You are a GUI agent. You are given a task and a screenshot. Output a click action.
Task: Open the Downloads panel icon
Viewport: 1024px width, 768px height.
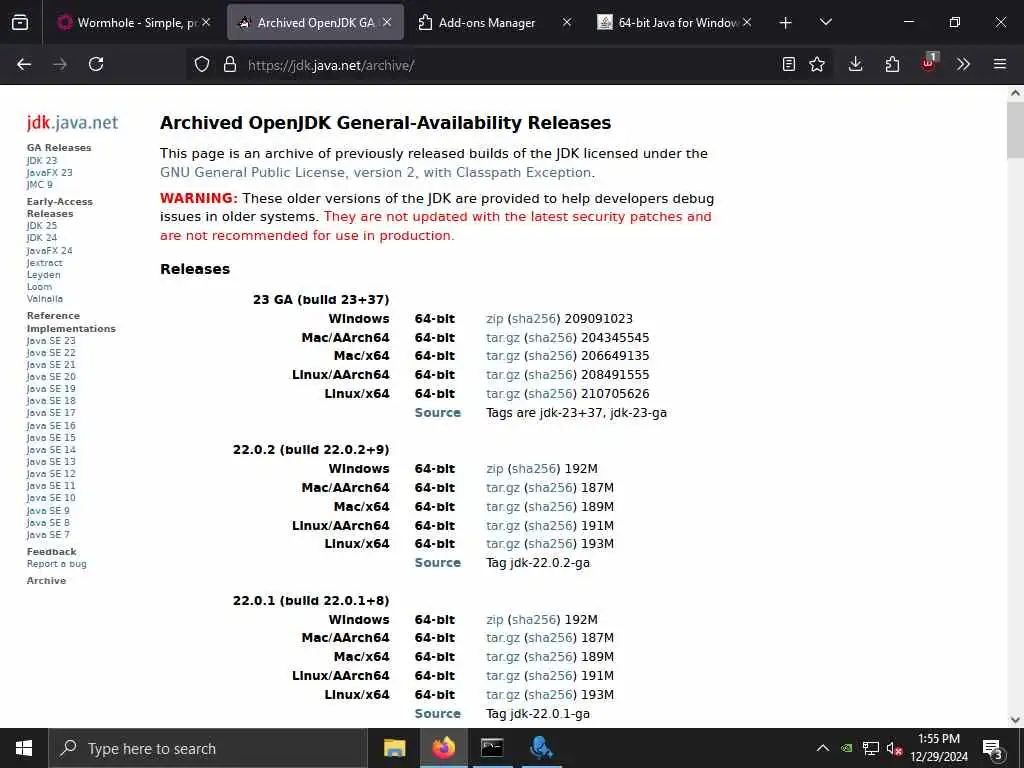pos(856,64)
